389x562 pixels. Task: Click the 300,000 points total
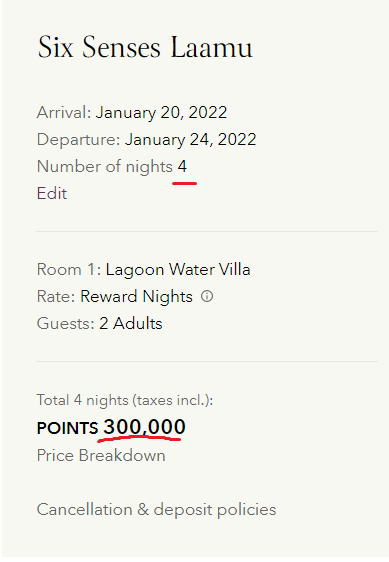coord(144,427)
